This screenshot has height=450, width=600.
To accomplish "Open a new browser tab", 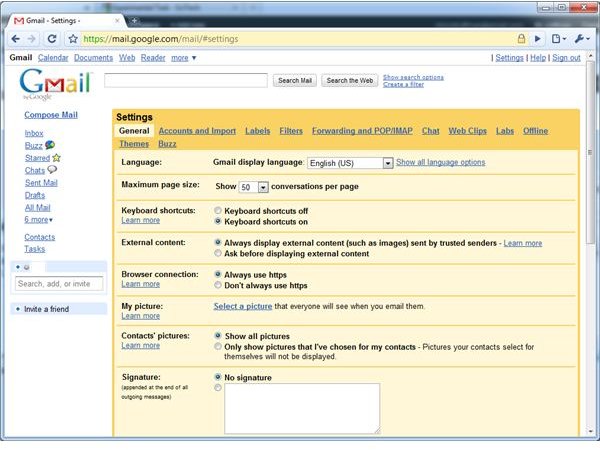I will pyautogui.click(x=134, y=21).
